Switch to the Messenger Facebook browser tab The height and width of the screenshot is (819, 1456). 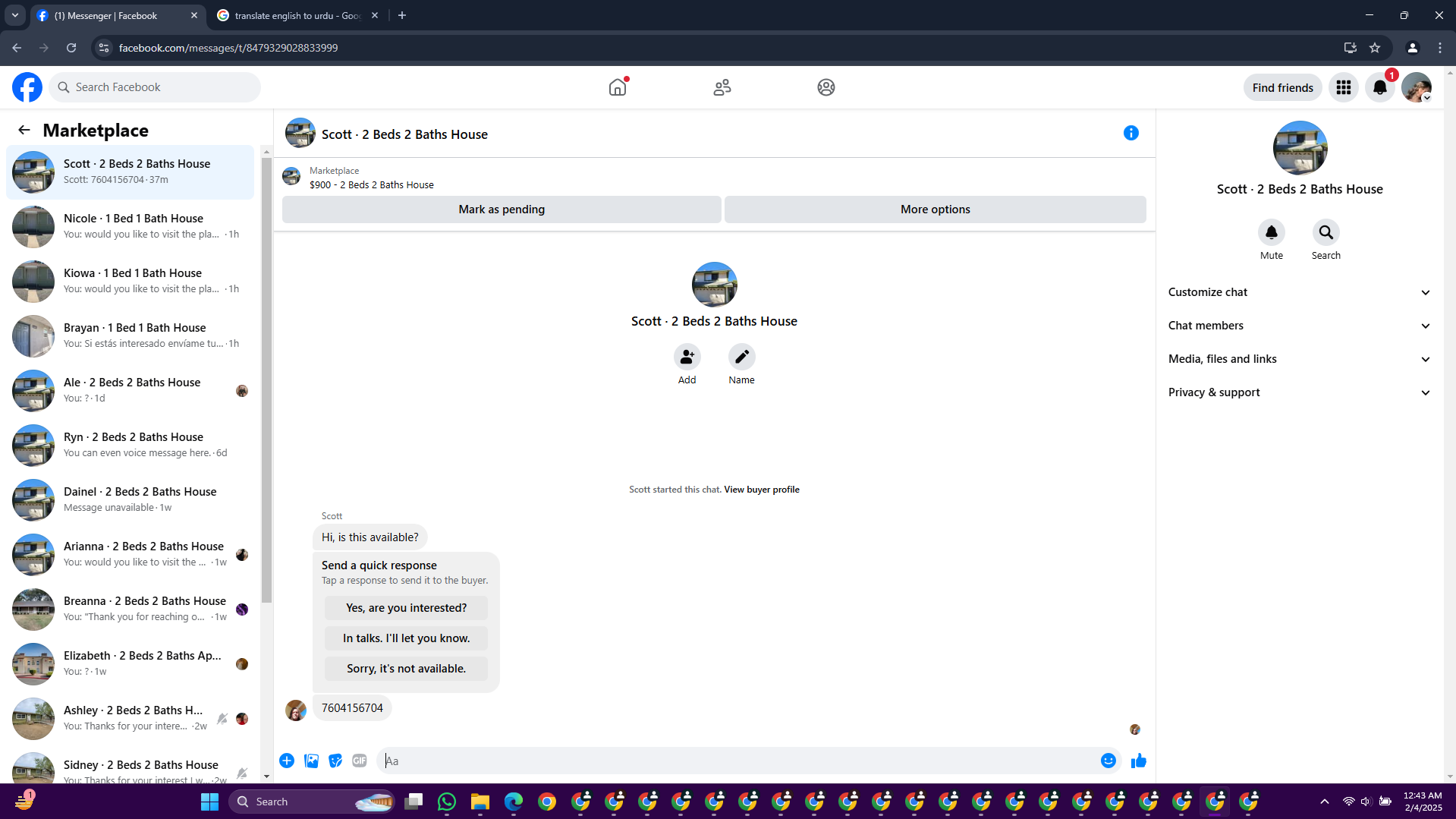tap(118, 15)
